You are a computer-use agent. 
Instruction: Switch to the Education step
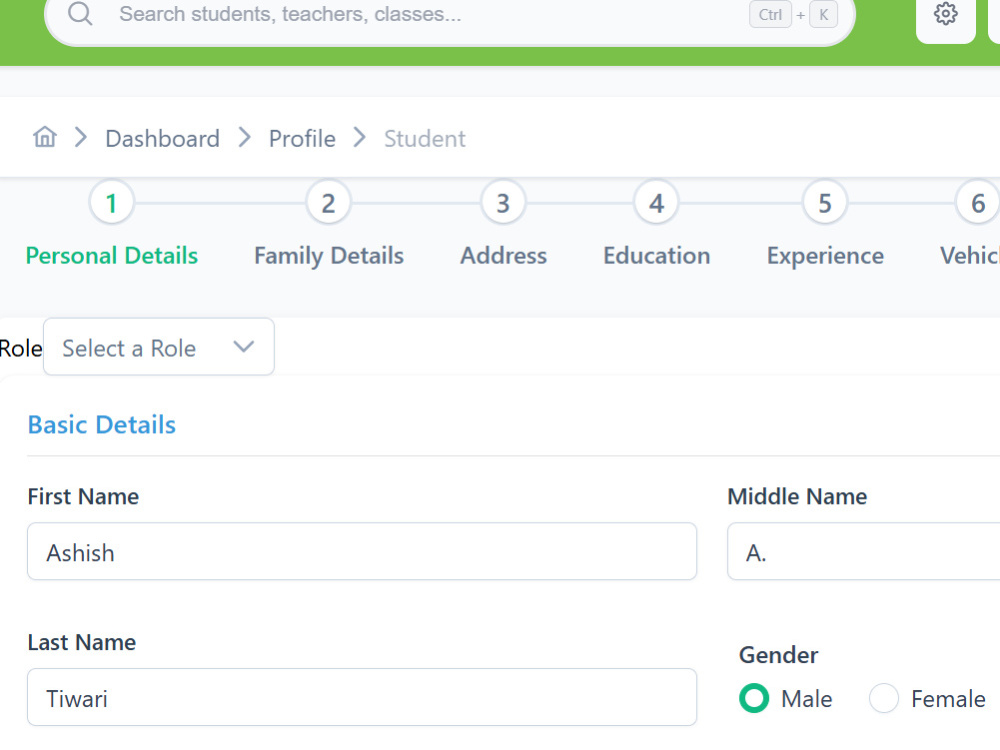click(657, 256)
